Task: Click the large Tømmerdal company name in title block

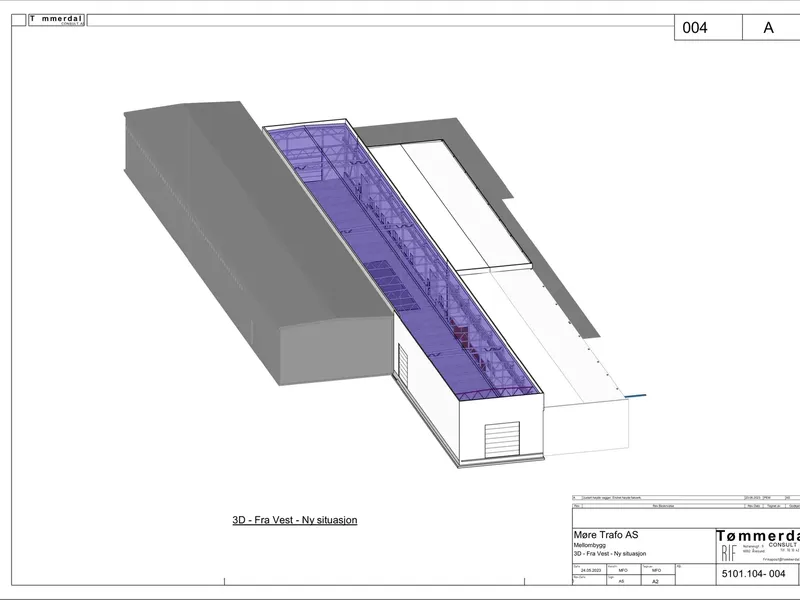Action: (758, 536)
